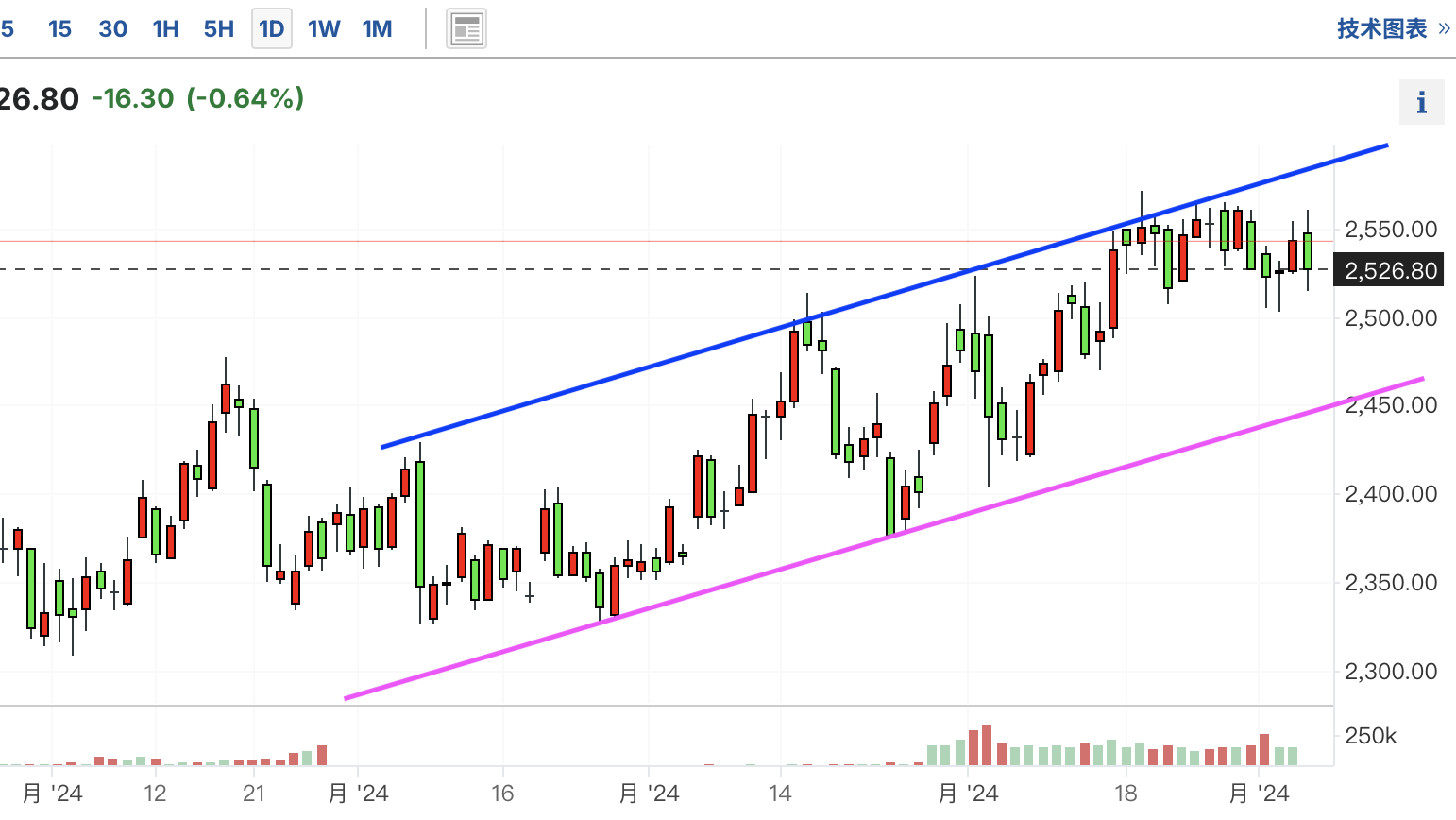Switch to the 5H timeframe

[219, 29]
